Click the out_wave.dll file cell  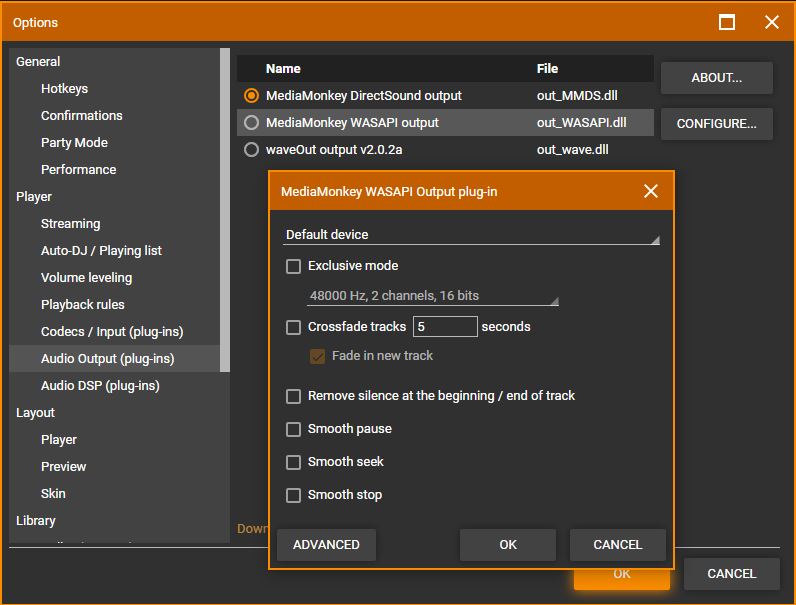pos(573,150)
